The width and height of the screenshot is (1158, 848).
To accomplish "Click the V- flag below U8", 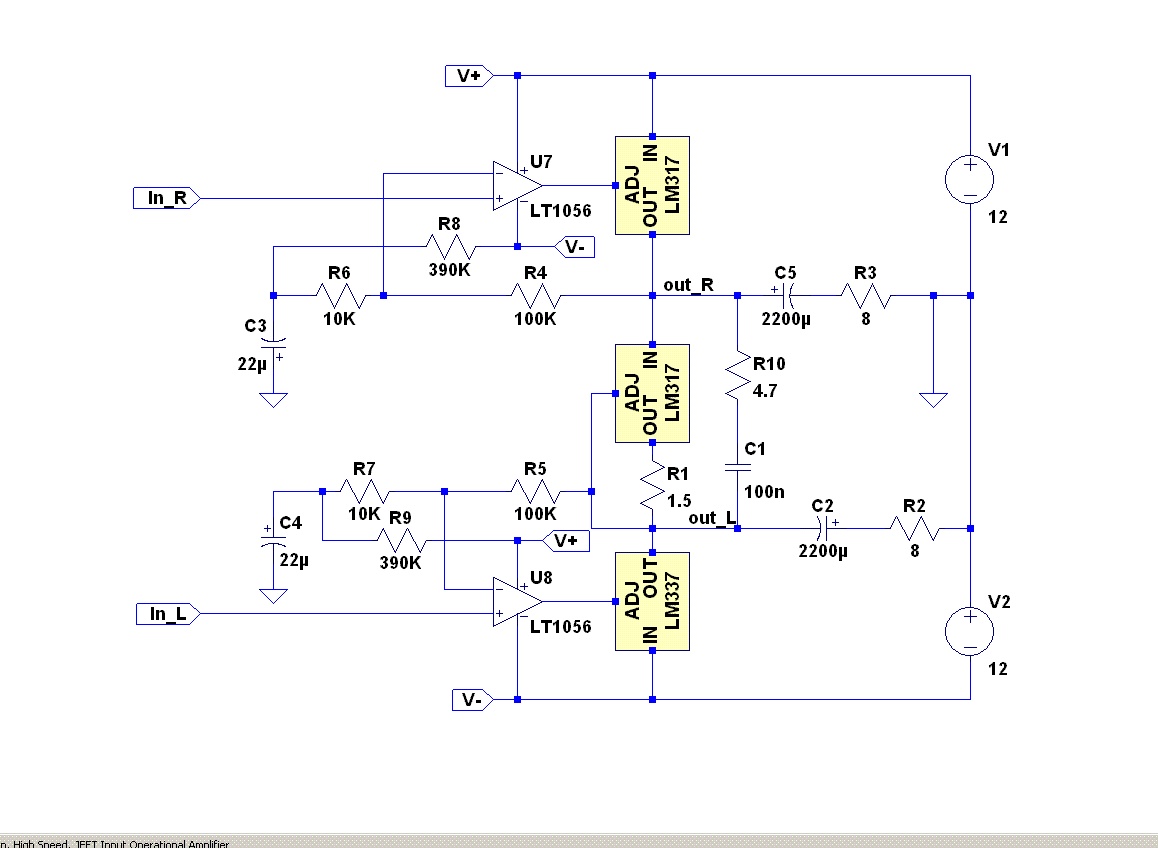I will [x=473, y=700].
